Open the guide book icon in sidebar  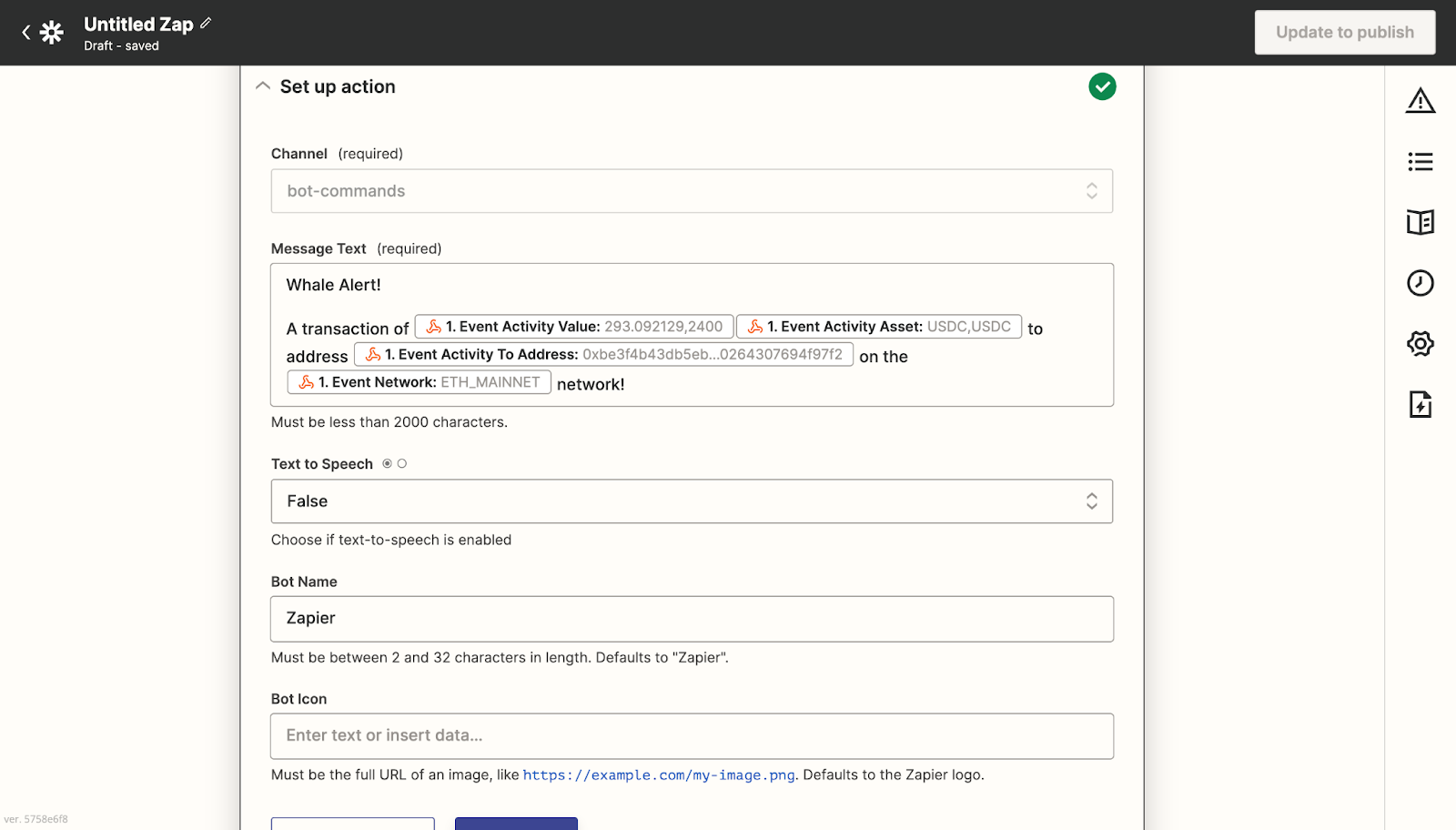pyautogui.click(x=1420, y=222)
